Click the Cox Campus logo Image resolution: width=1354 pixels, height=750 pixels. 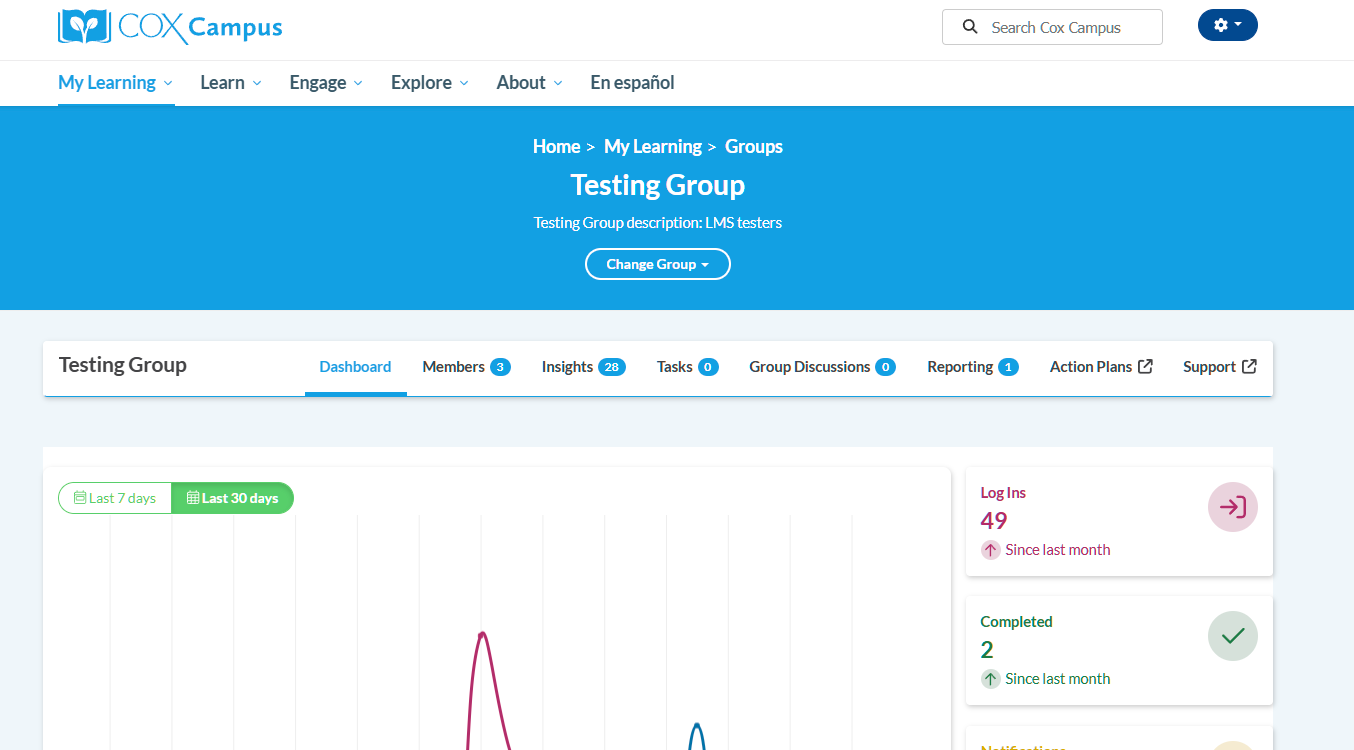170,27
